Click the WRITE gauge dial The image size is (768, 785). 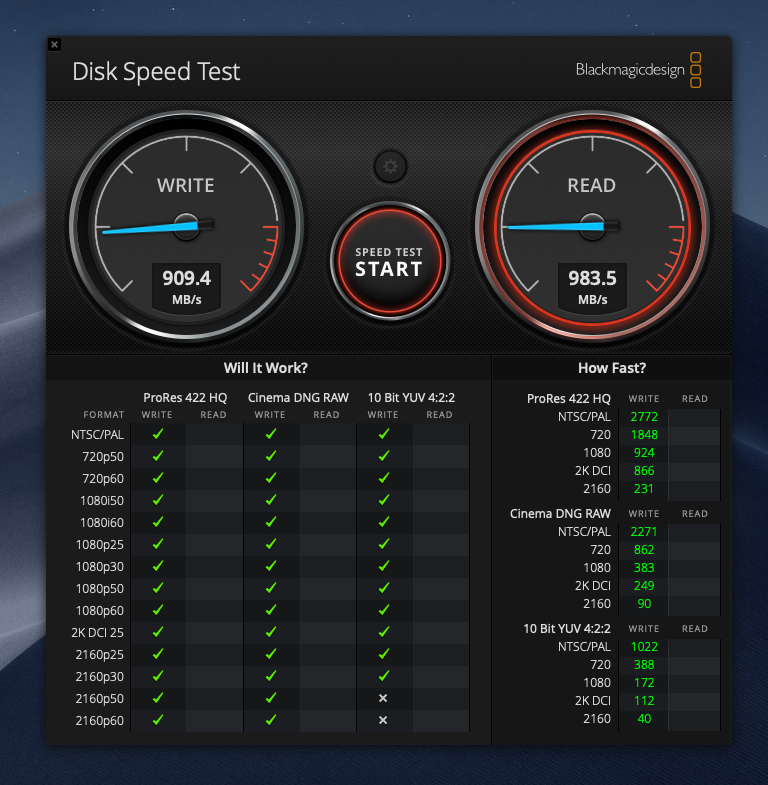(186, 226)
